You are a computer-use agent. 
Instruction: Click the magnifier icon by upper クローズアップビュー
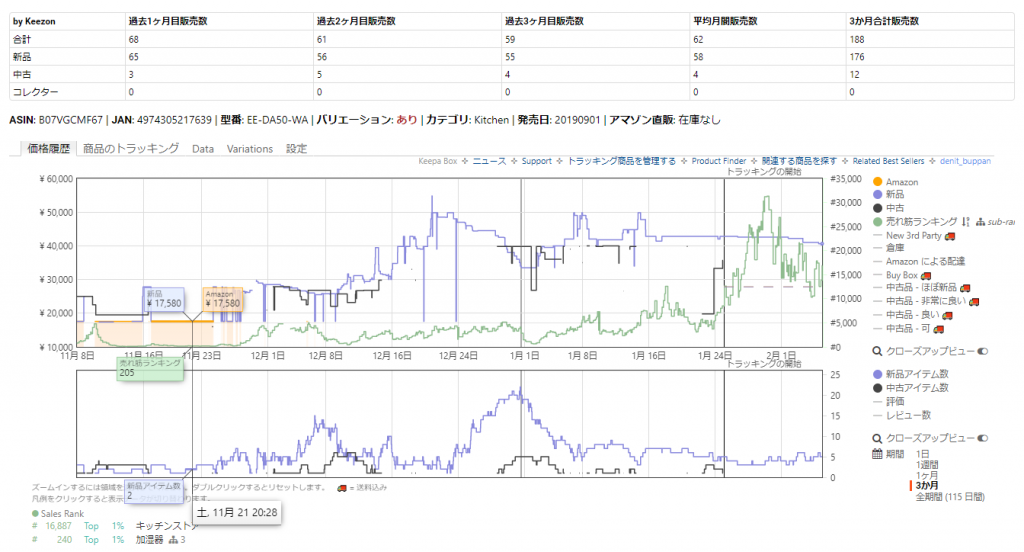point(878,351)
